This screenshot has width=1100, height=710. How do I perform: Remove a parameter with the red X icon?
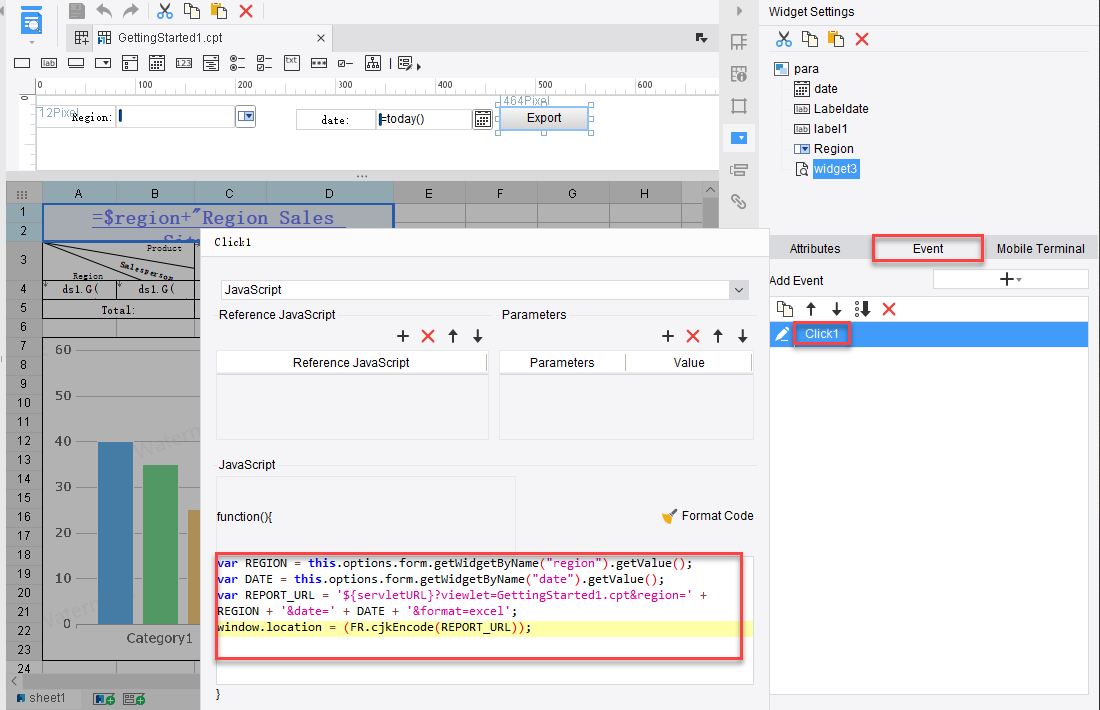tap(693, 336)
